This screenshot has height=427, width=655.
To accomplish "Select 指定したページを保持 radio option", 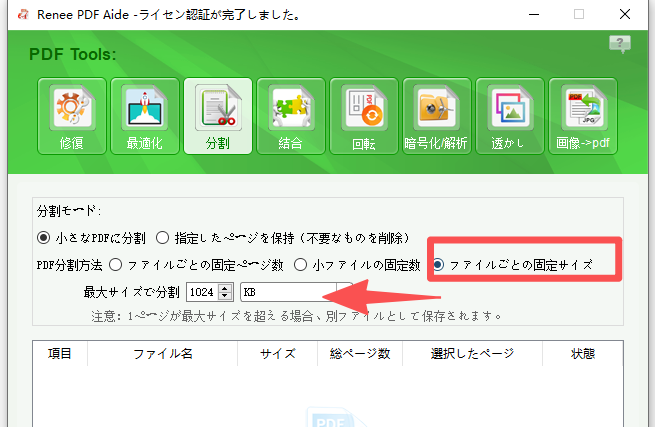I will (x=162, y=238).
